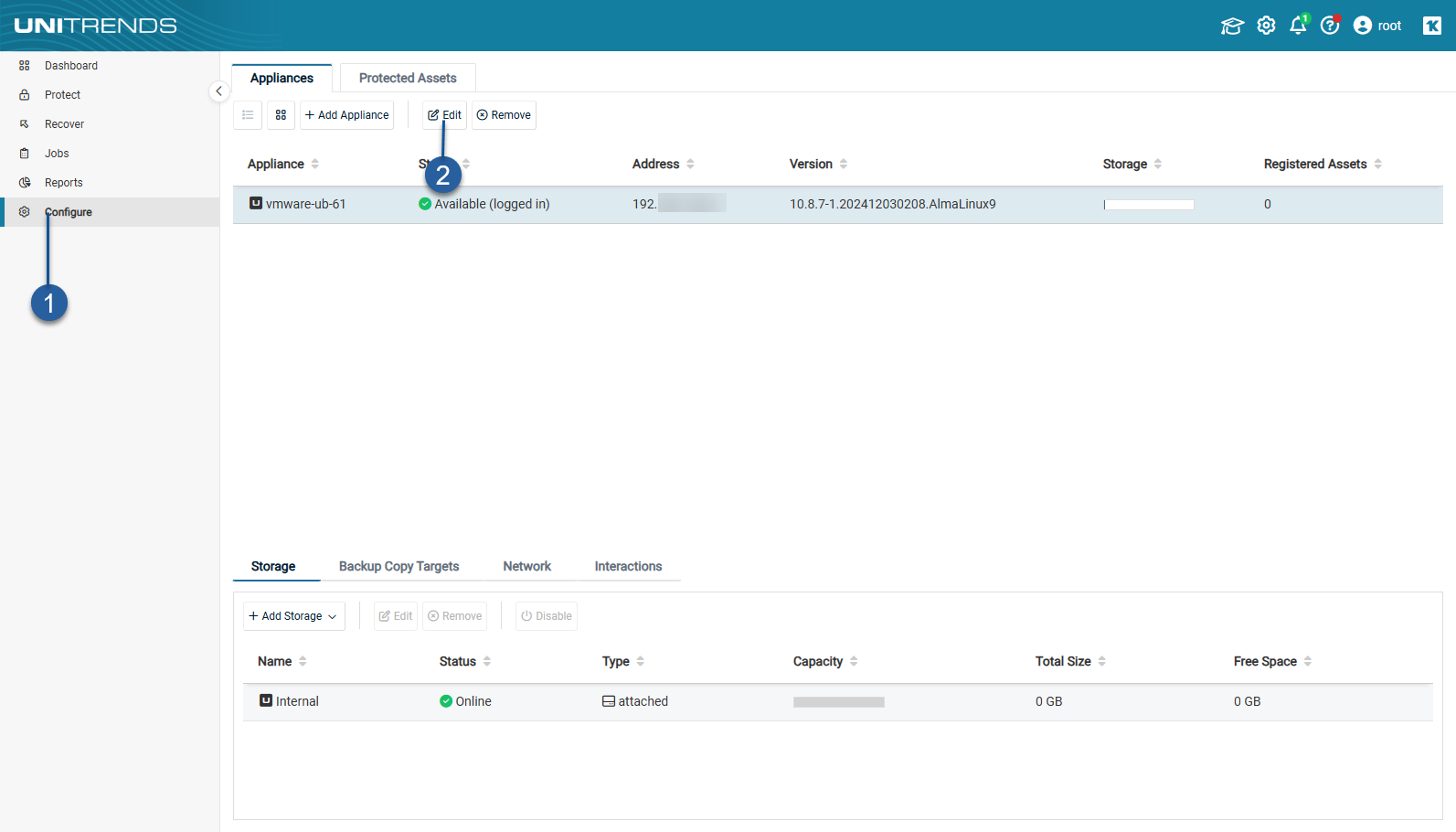Sort by Address column
The height and width of the screenshot is (832, 1456).
coord(664,164)
